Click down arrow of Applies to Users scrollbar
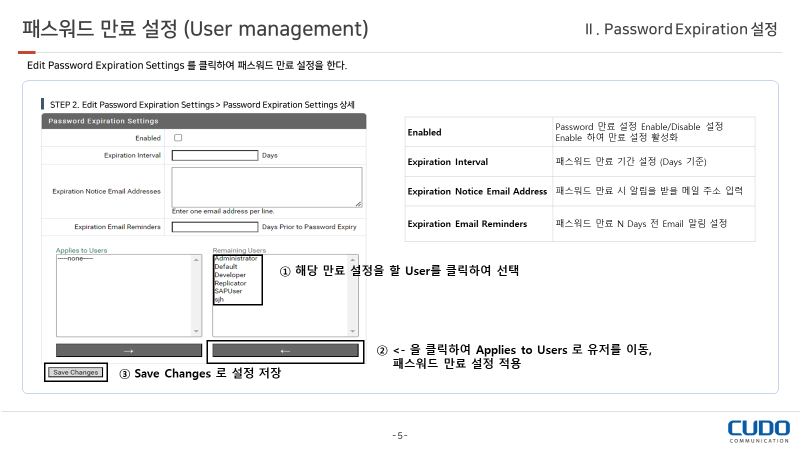 point(197,330)
